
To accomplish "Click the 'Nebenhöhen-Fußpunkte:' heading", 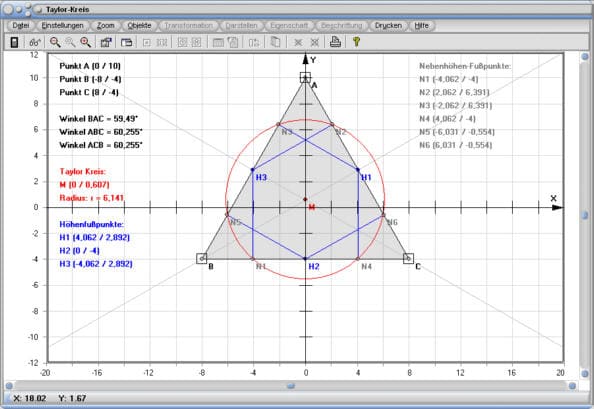I will click(465, 66).
